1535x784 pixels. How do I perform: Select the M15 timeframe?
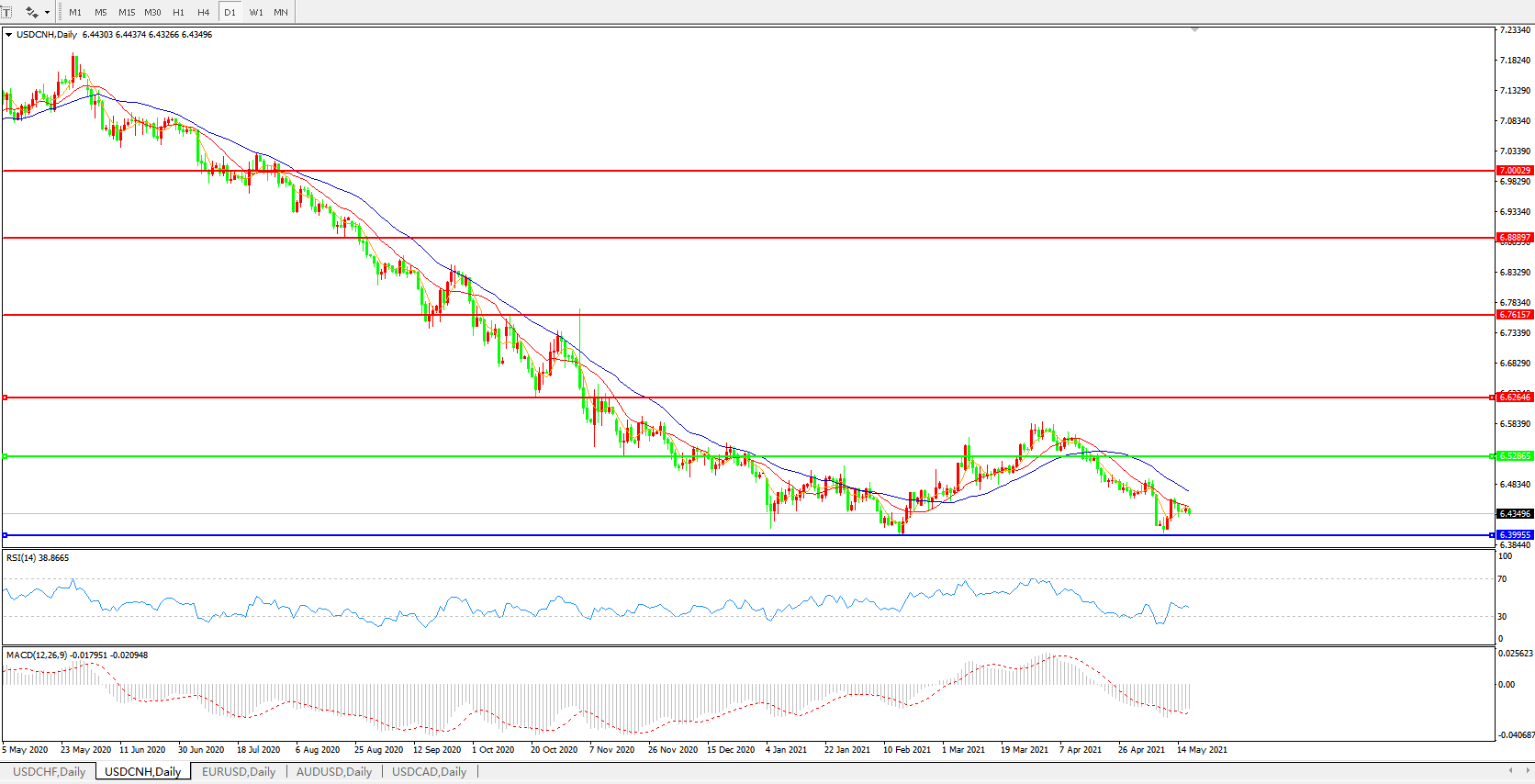(127, 12)
